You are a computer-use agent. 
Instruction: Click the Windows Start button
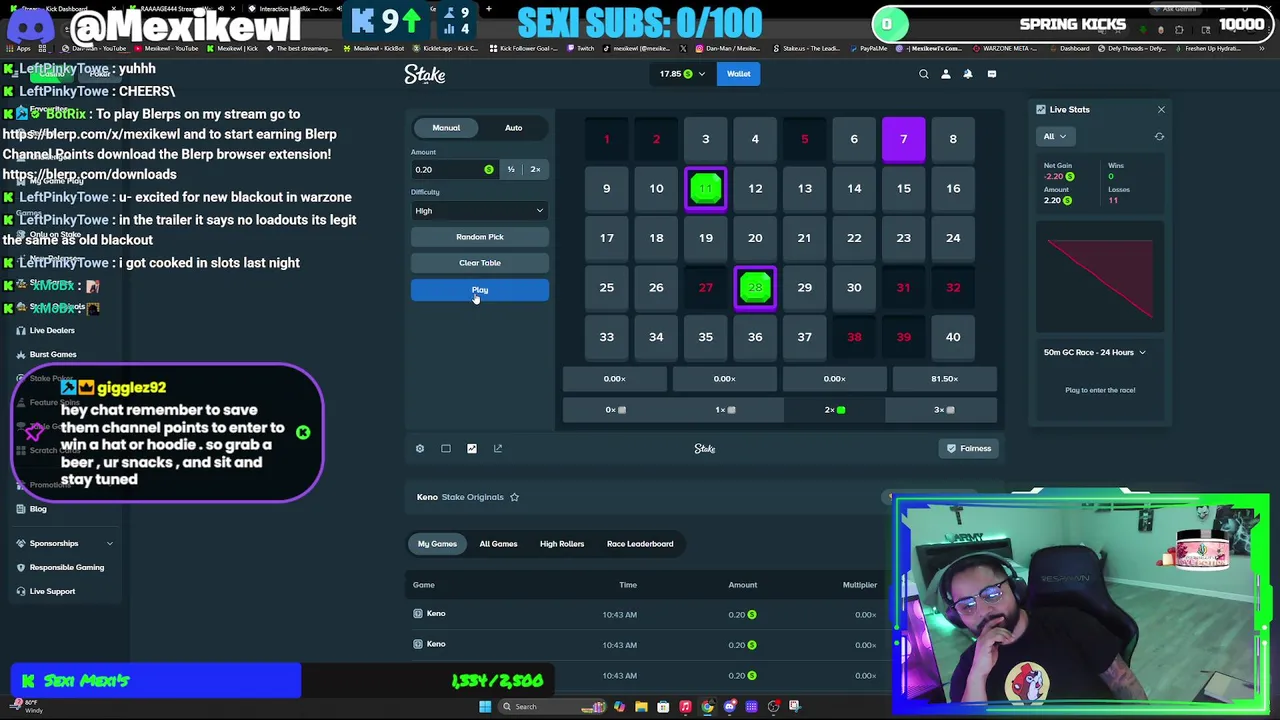click(x=485, y=707)
